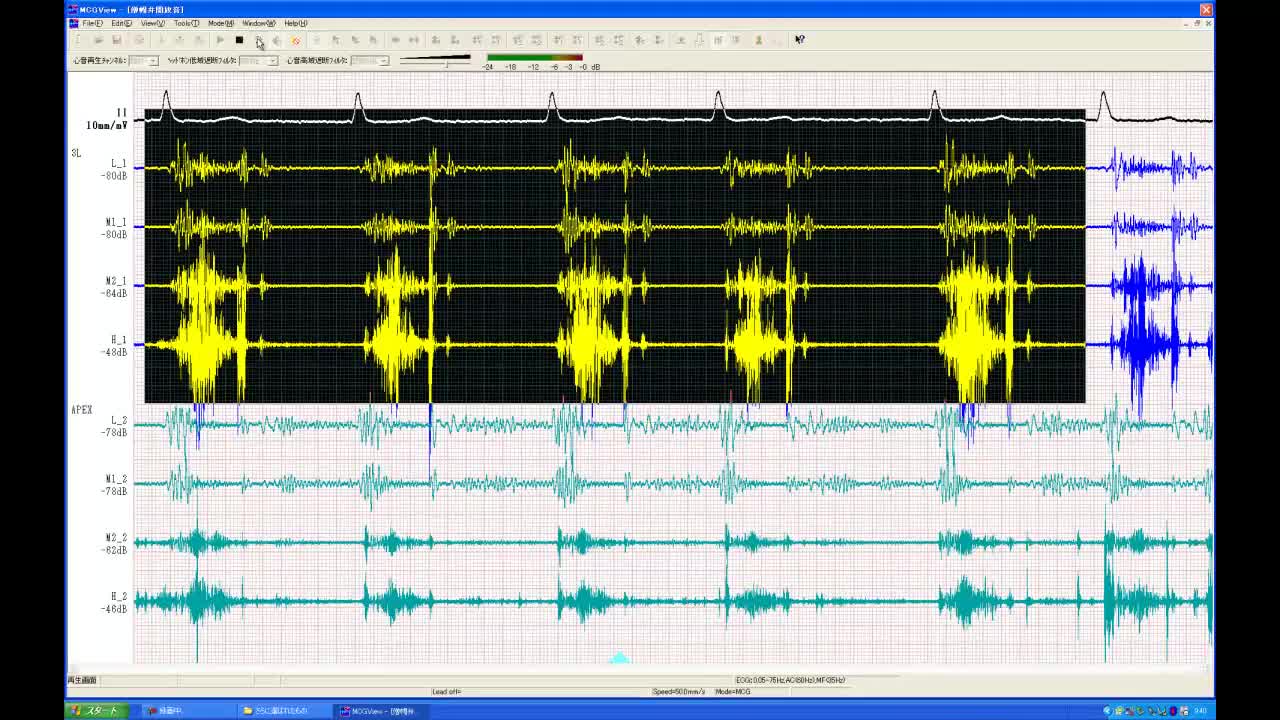
Task: Click the Play button in the toolbar
Action: [220, 40]
